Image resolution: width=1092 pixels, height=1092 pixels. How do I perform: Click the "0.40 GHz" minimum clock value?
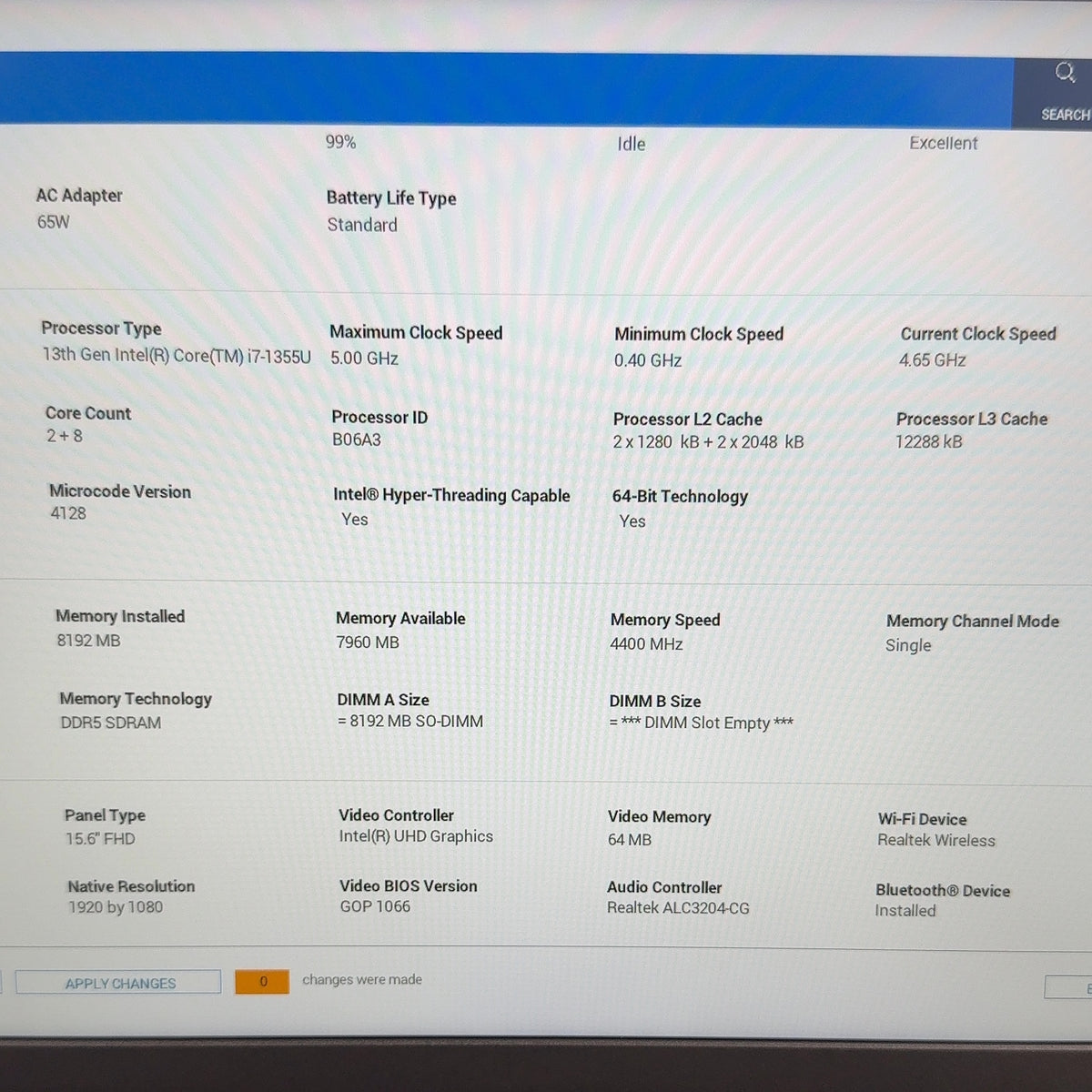coord(648,360)
